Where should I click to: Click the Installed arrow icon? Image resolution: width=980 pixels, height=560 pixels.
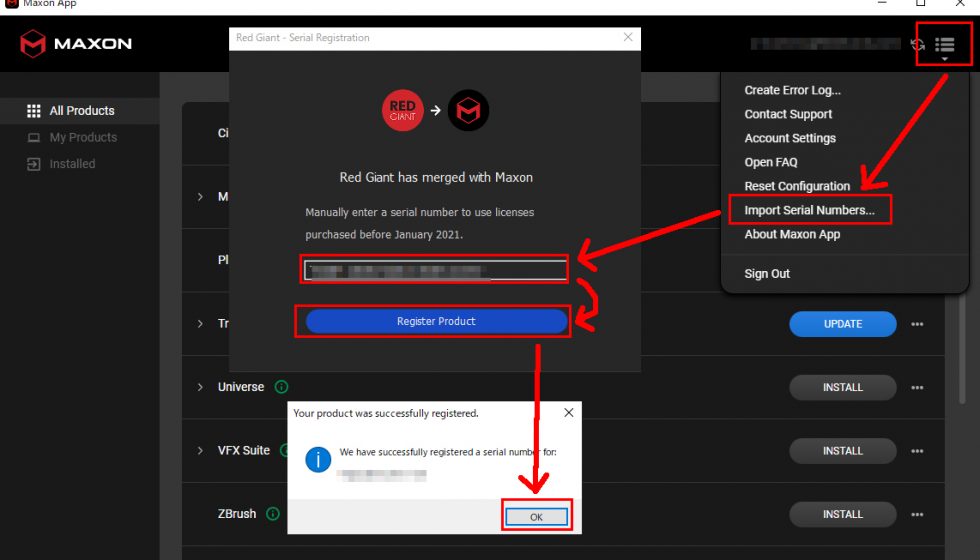(34, 164)
